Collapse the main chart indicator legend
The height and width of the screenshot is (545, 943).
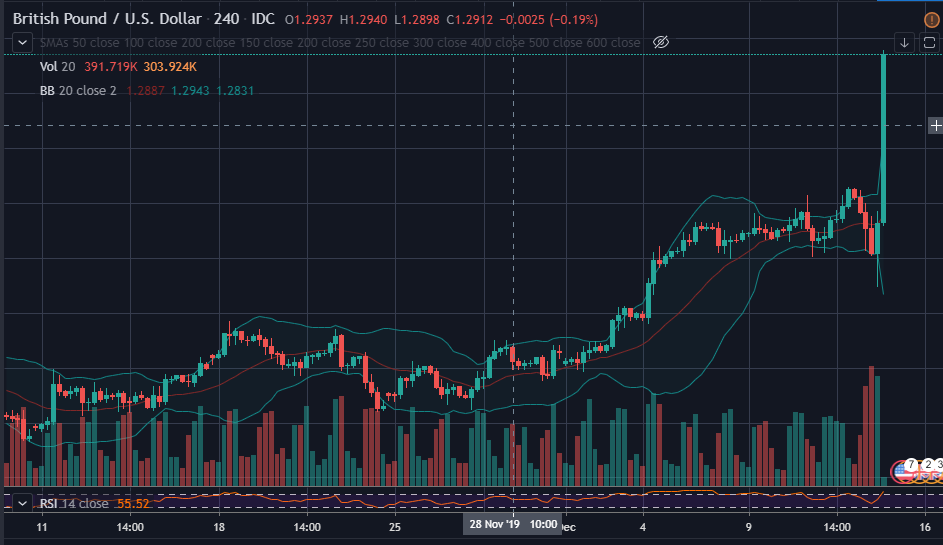[22, 43]
